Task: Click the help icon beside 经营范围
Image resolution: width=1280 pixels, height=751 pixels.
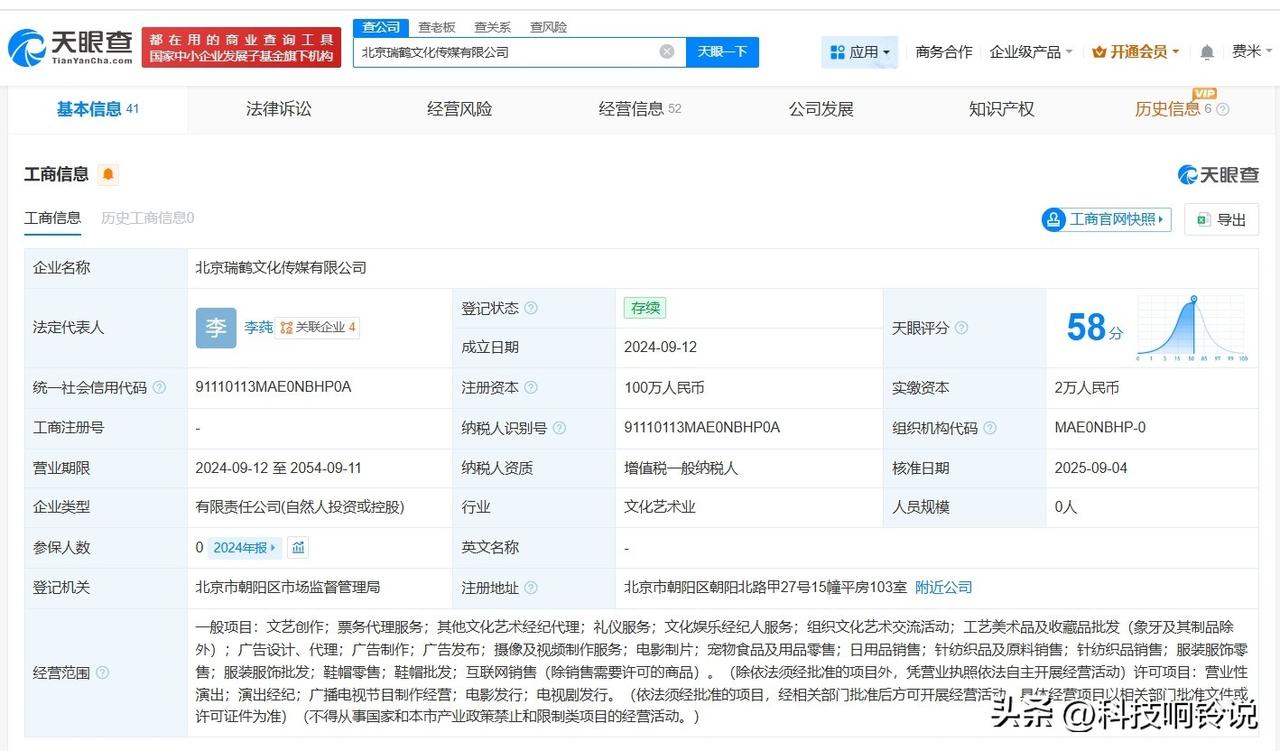Action: [102, 673]
